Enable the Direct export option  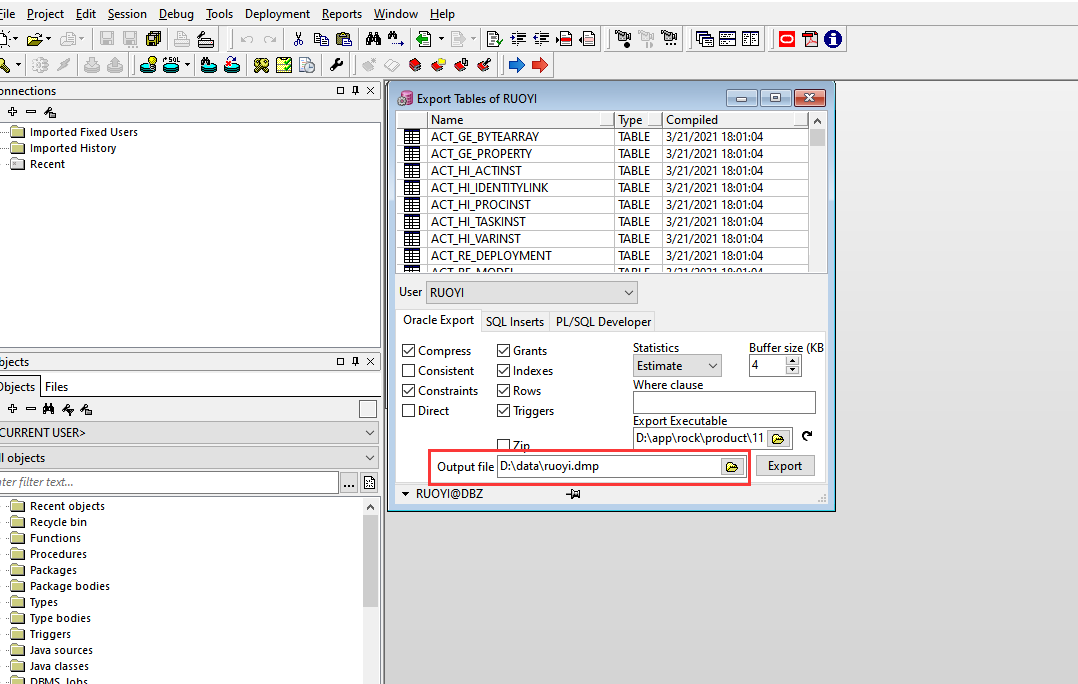pyautogui.click(x=407, y=410)
